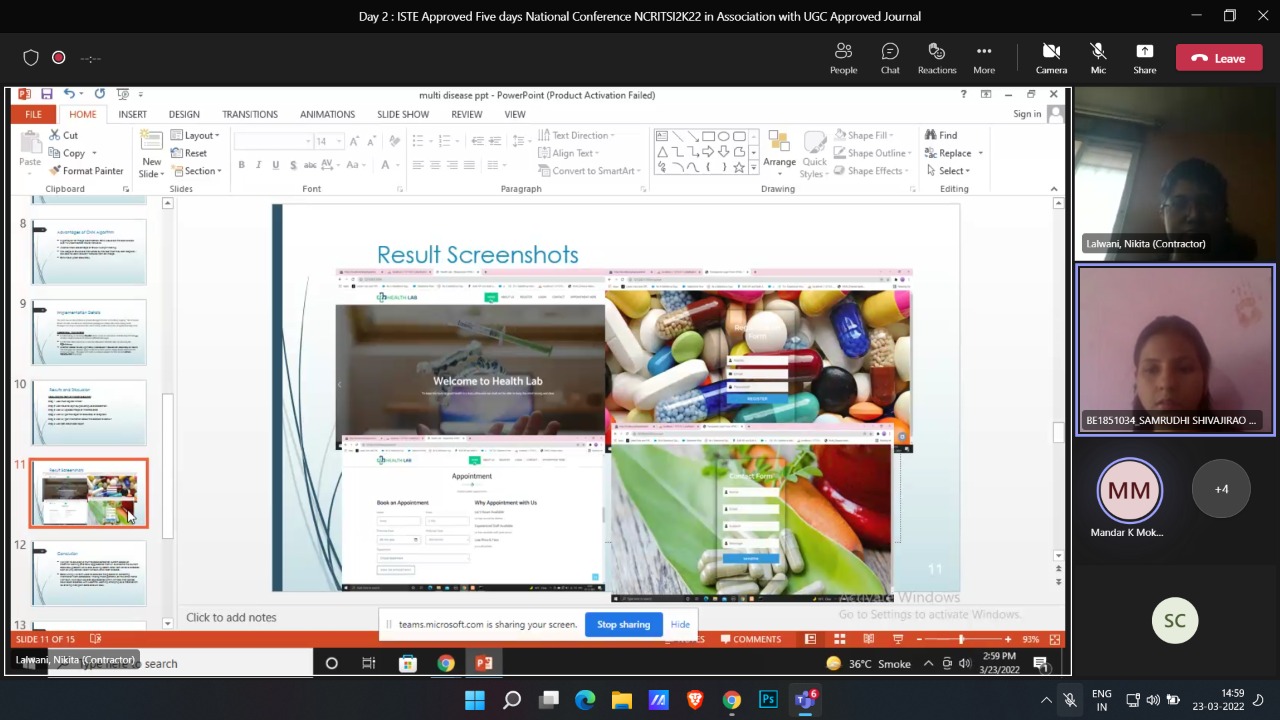
Task: Toggle the microphone muted tray icon
Action: tap(1069, 700)
